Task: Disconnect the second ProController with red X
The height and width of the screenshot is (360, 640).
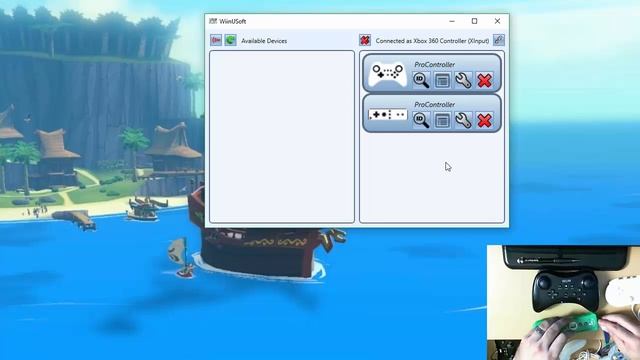Action: pyautogui.click(x=484, y=120)
